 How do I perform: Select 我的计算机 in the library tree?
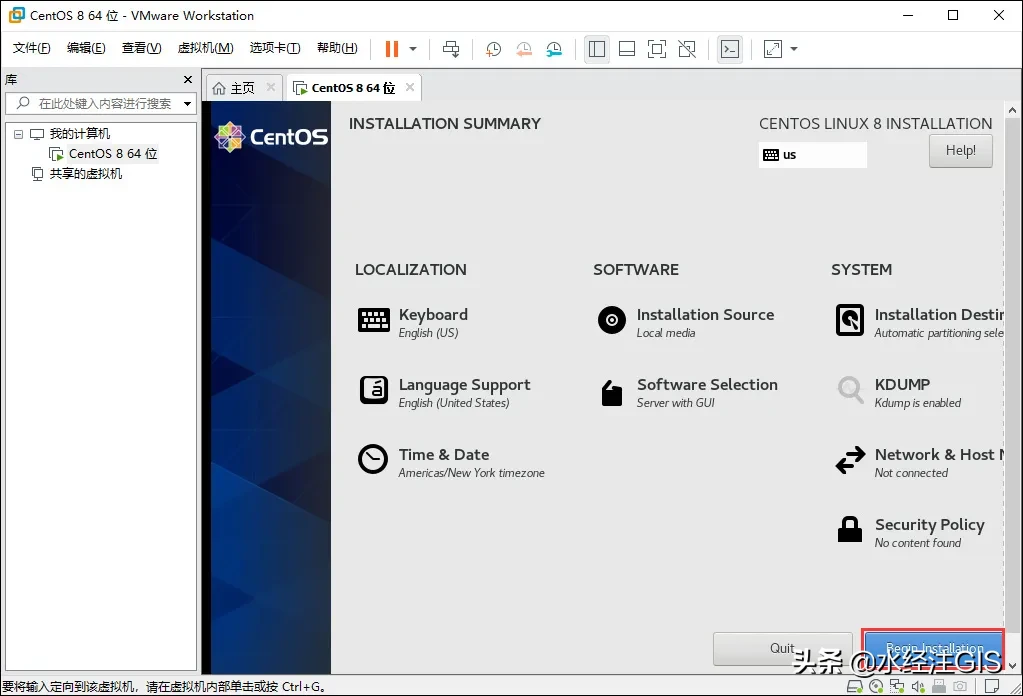tap(80, 134)
